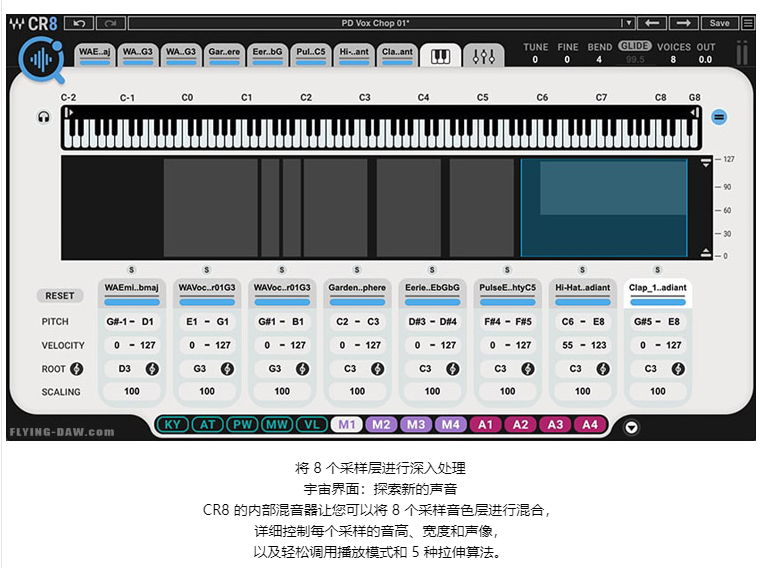Select the WAEmi..bmaj layer header
Screen dimensions: 762x568
click(132, 293)
